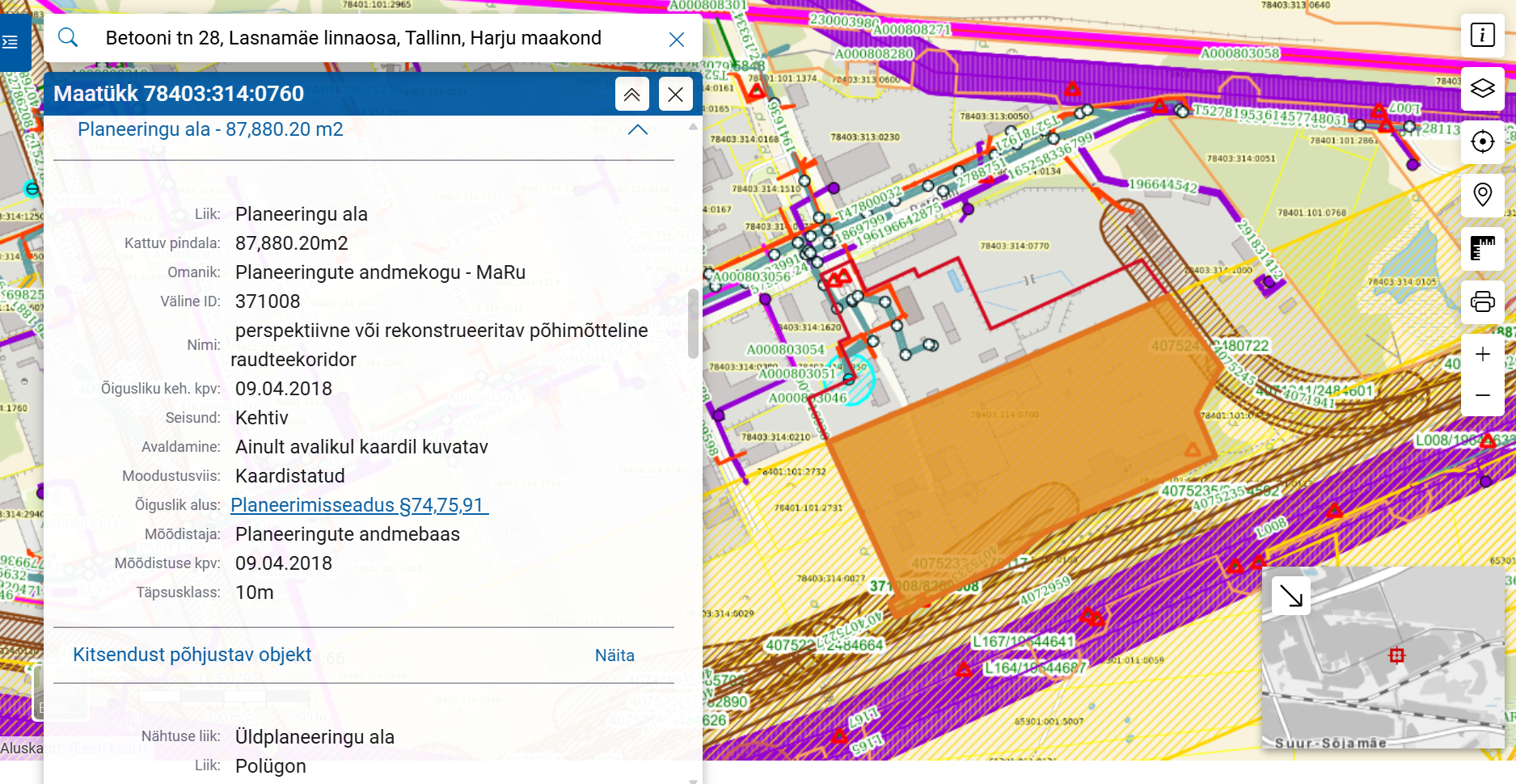
Task: Print the current map view
Action: (x=1482, y=302)
